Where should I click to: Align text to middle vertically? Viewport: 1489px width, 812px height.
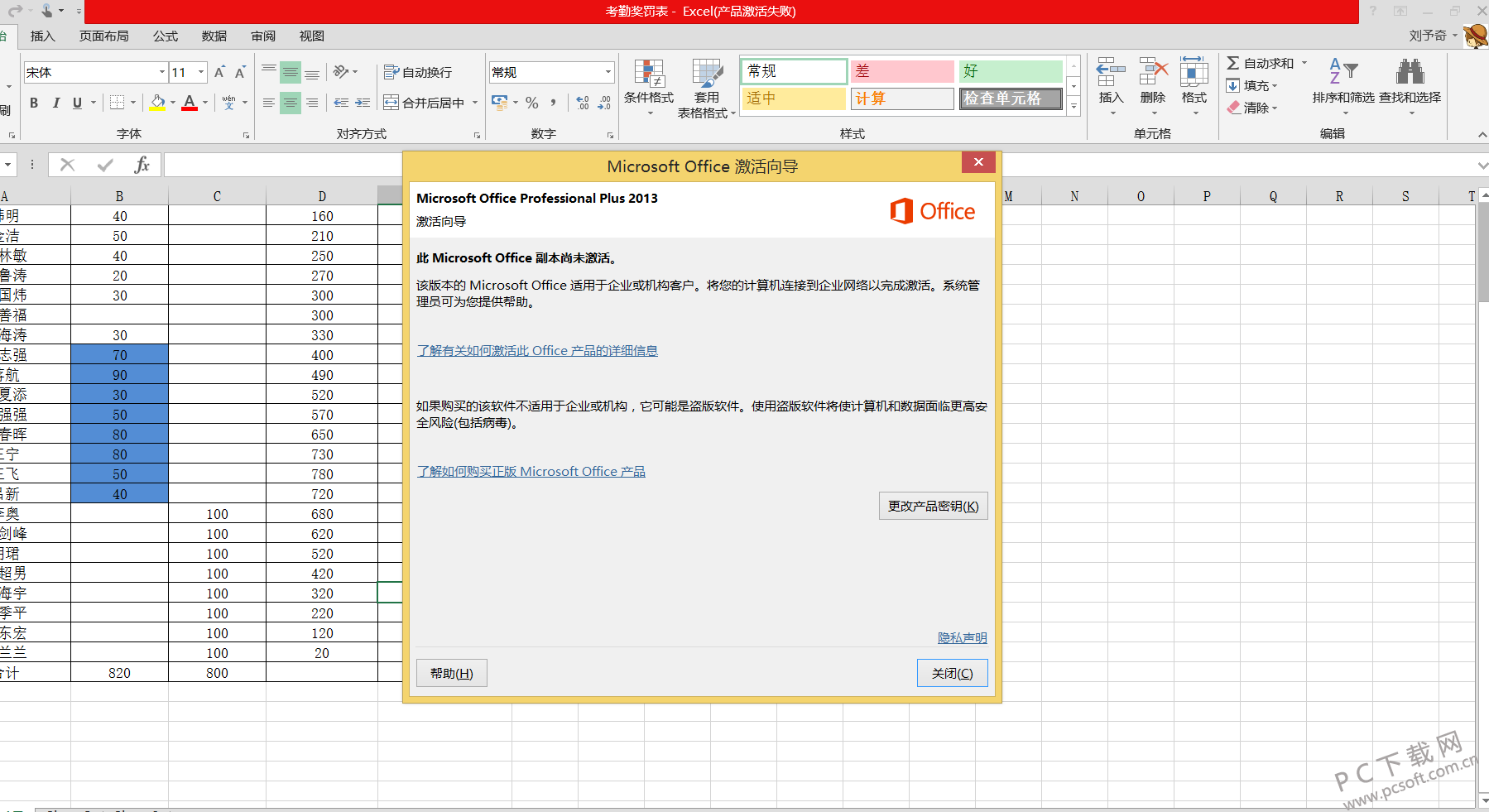[x=291, y=73]
